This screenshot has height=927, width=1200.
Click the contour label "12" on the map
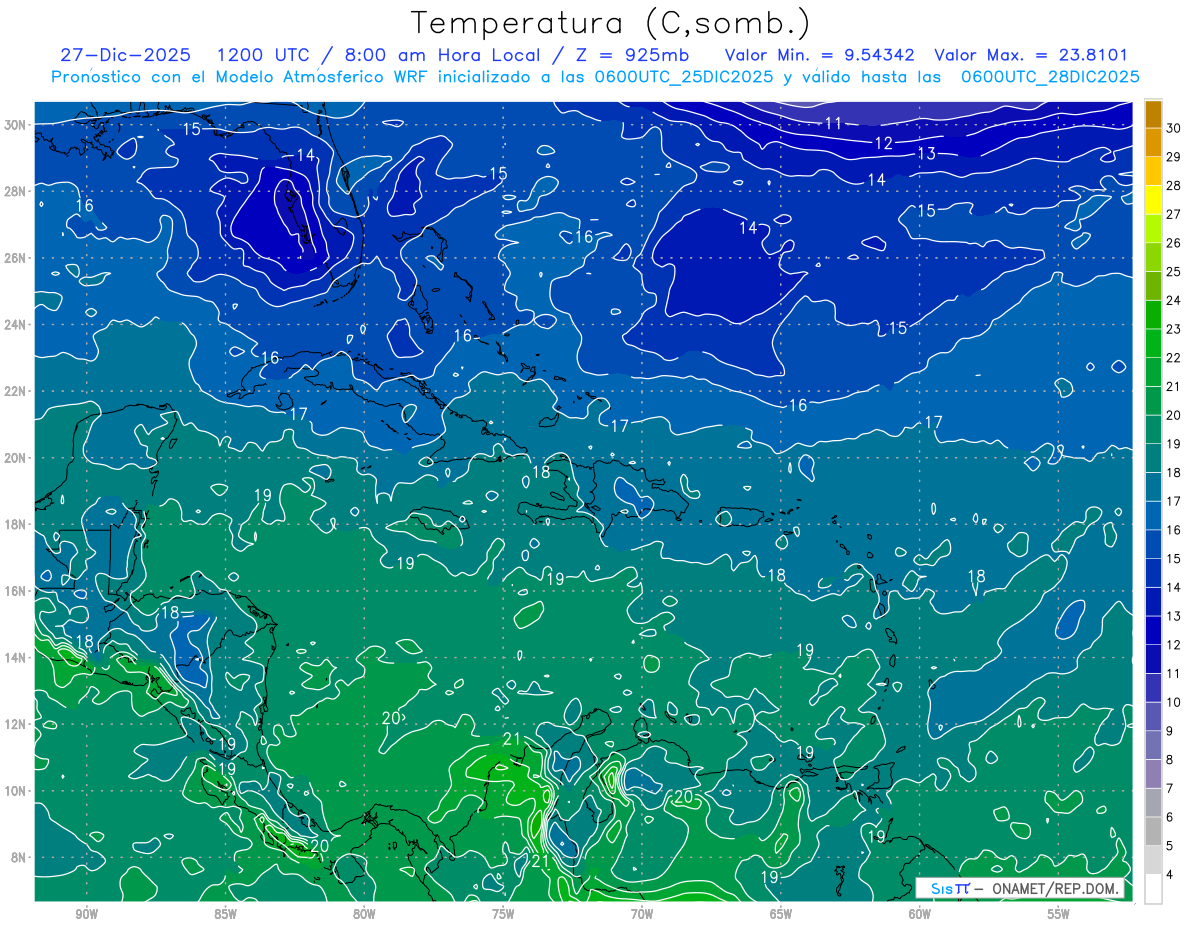(x=883, y=143)
